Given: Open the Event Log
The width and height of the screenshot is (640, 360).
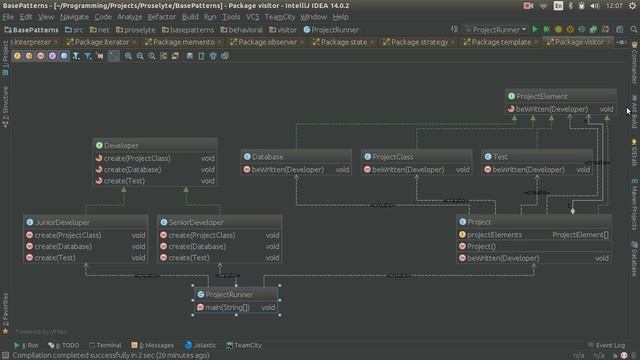Looking at the screenshot, I should pos(606,345).
